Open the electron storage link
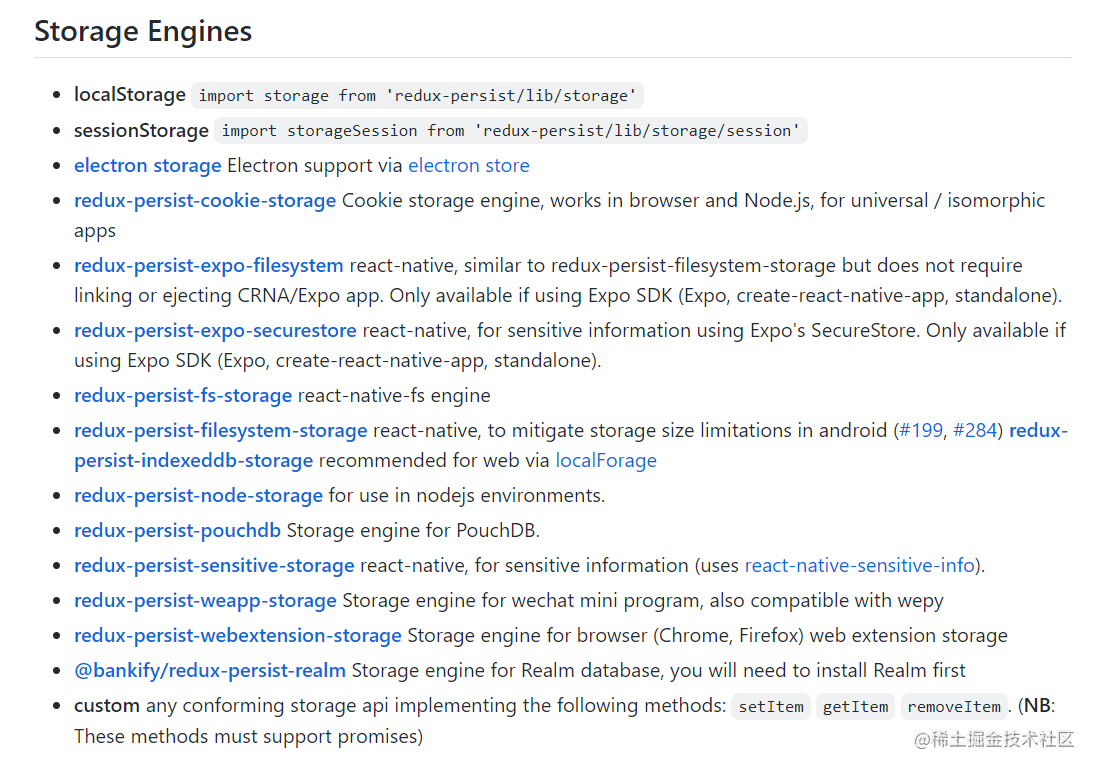The height and width of the screenshot is (770, 1096). coord(147,166)
